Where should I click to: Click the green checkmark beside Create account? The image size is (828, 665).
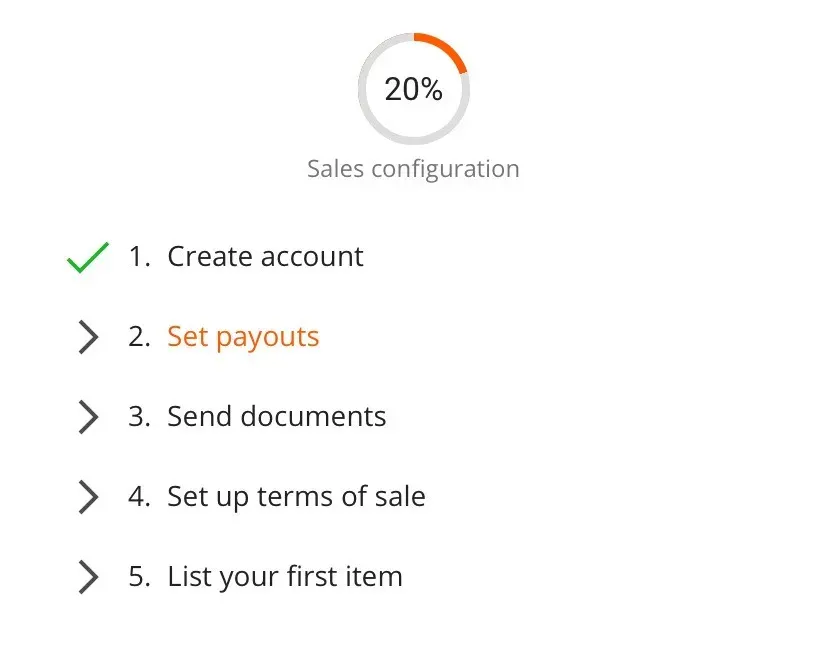[x=88, y=258]
